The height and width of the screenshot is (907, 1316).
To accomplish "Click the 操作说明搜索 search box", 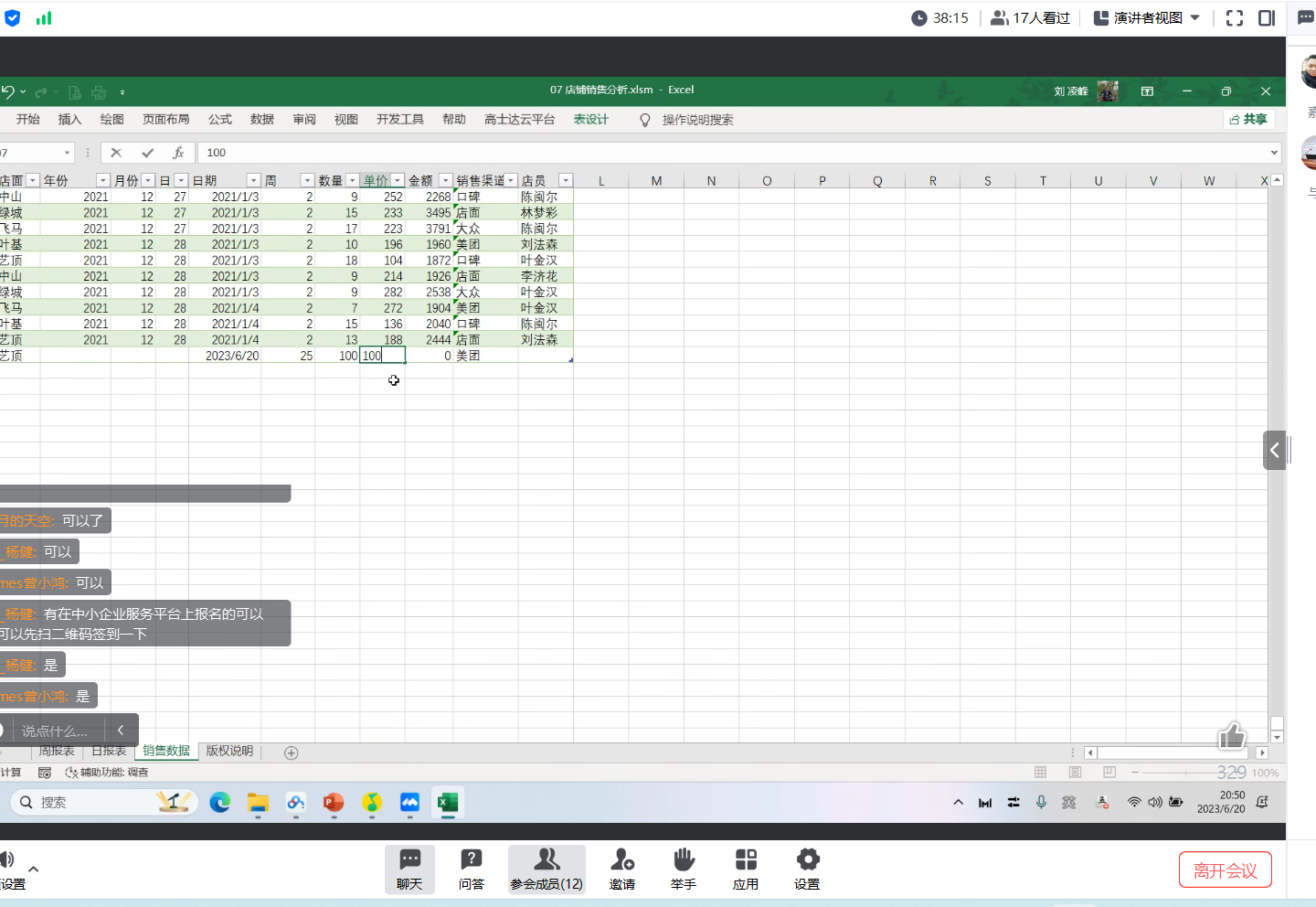I will click(697, 120).
